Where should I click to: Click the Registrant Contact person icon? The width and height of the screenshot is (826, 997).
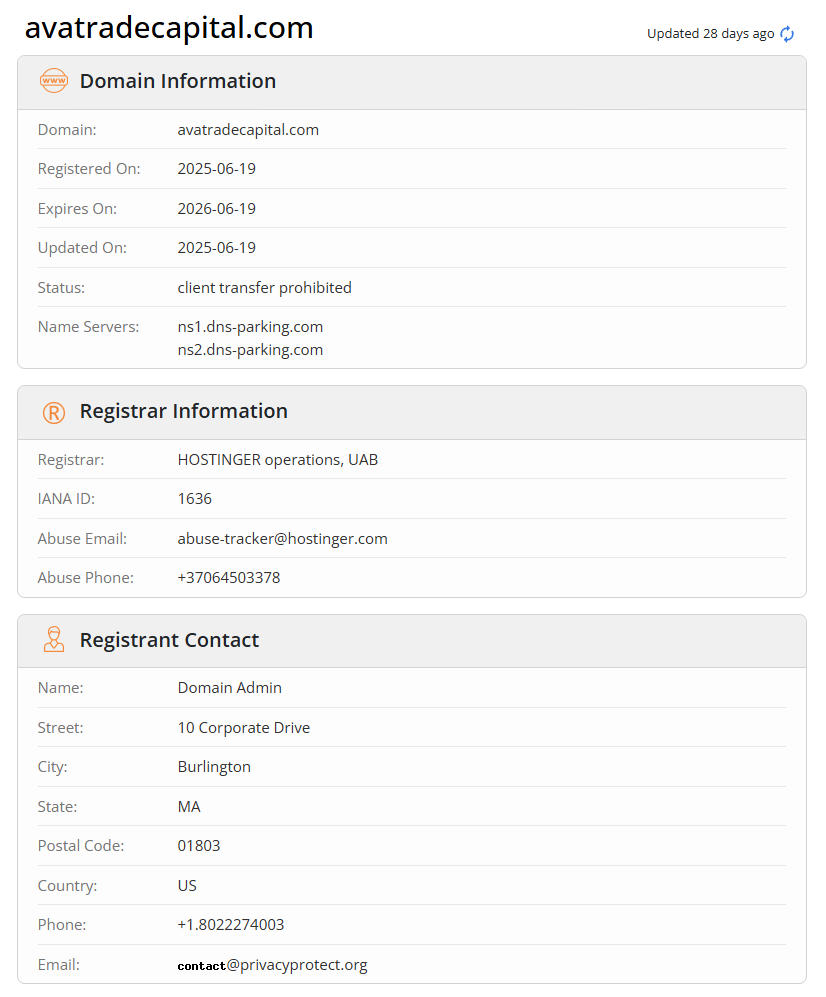pyautogui.click(x=53, y=640)
